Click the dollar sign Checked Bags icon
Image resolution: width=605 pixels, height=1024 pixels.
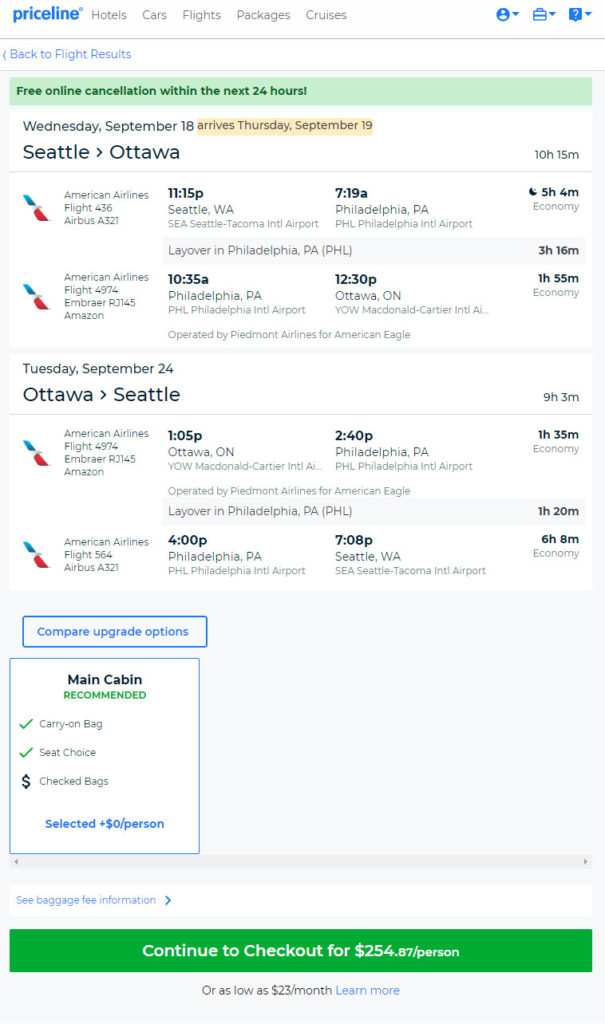coord(26,781)
